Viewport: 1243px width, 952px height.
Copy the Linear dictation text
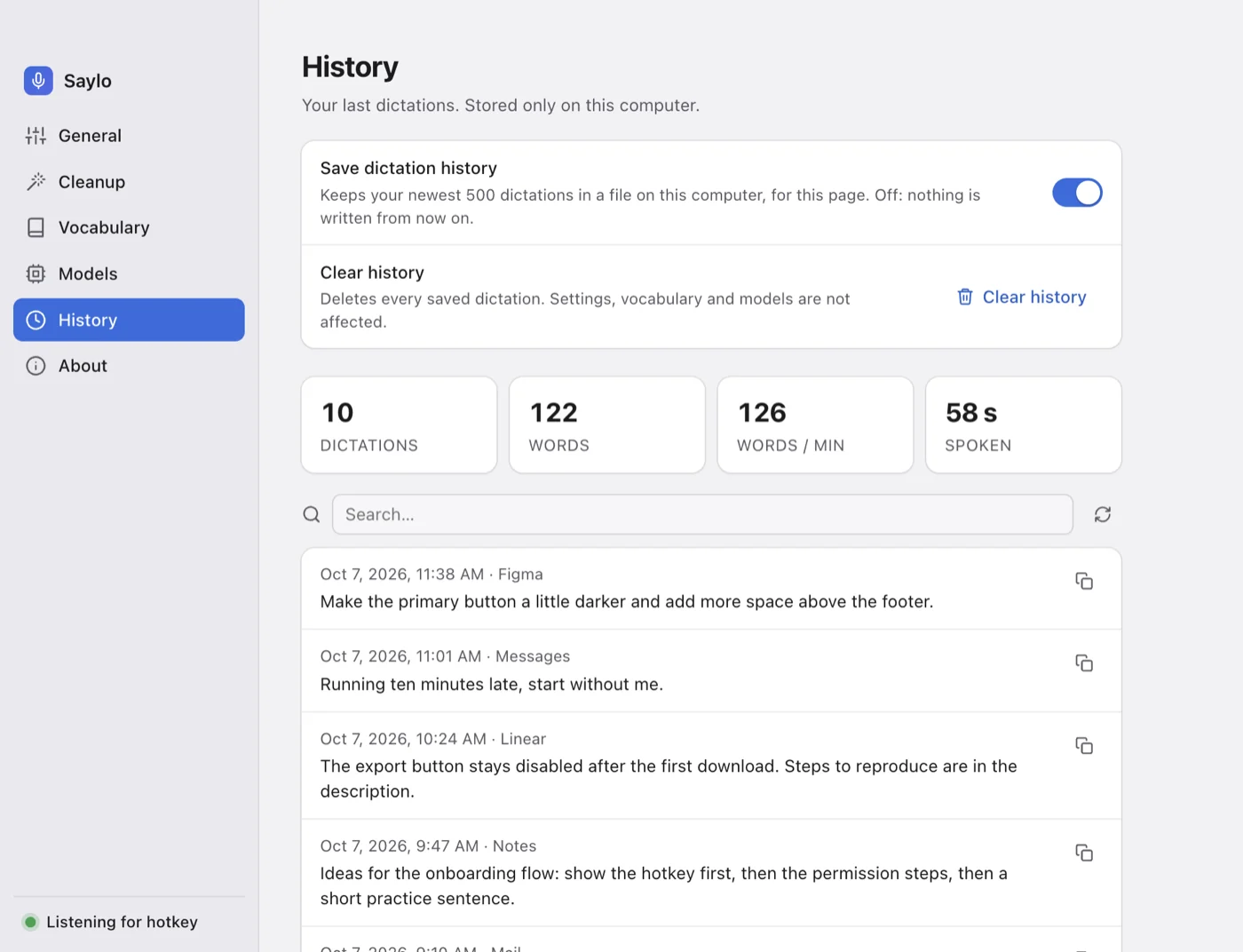pyautogui.click(x=1084, y=746)
